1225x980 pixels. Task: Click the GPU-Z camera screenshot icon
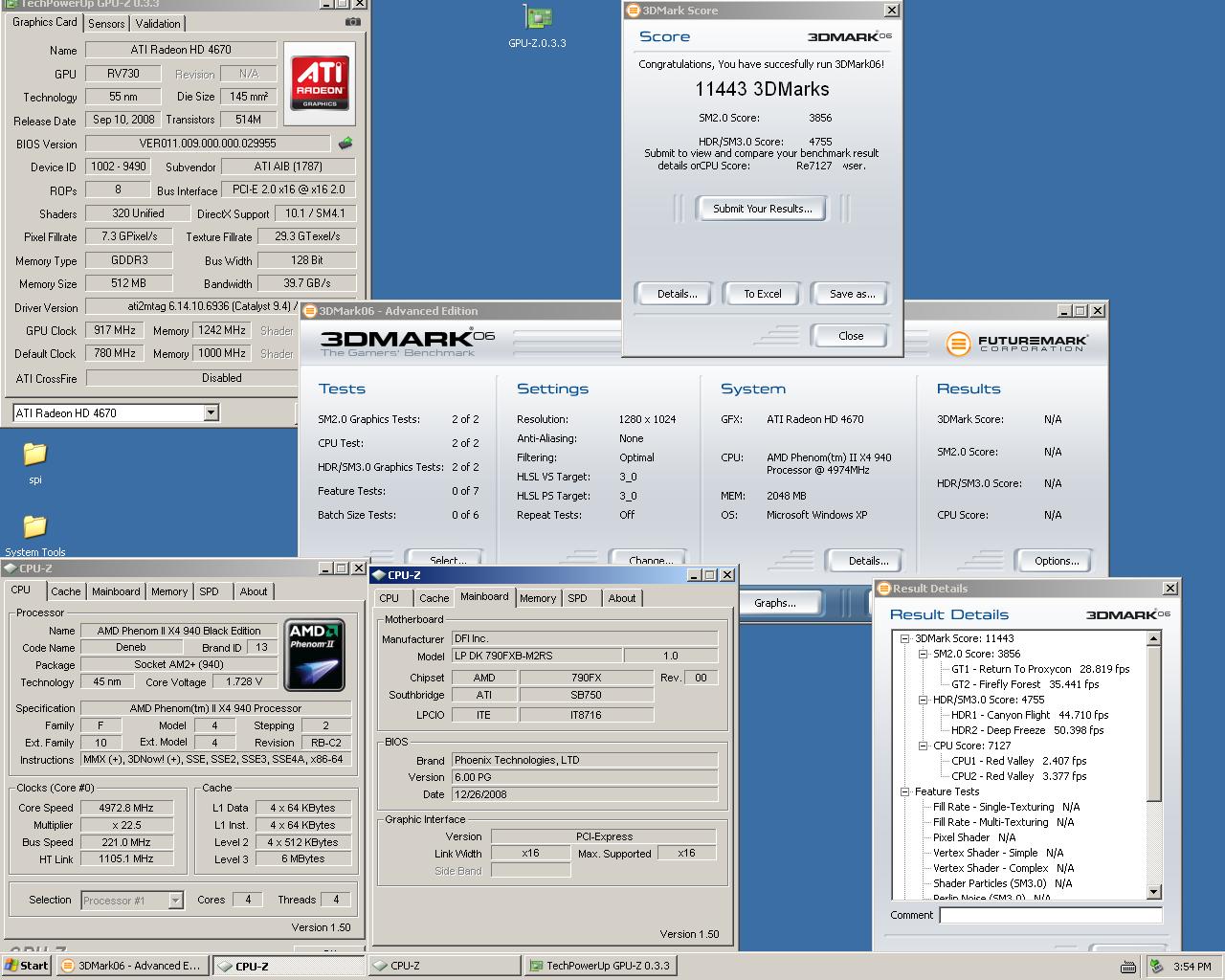pyautogui.click(x=353, y=22)
